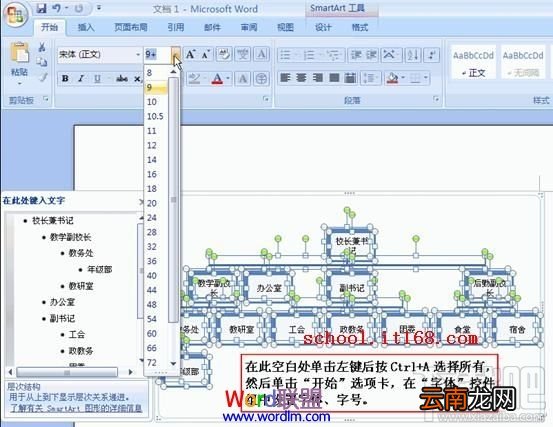Grow font size with large A
Screen dimensions: 553x427
click(x=190, y=55)
